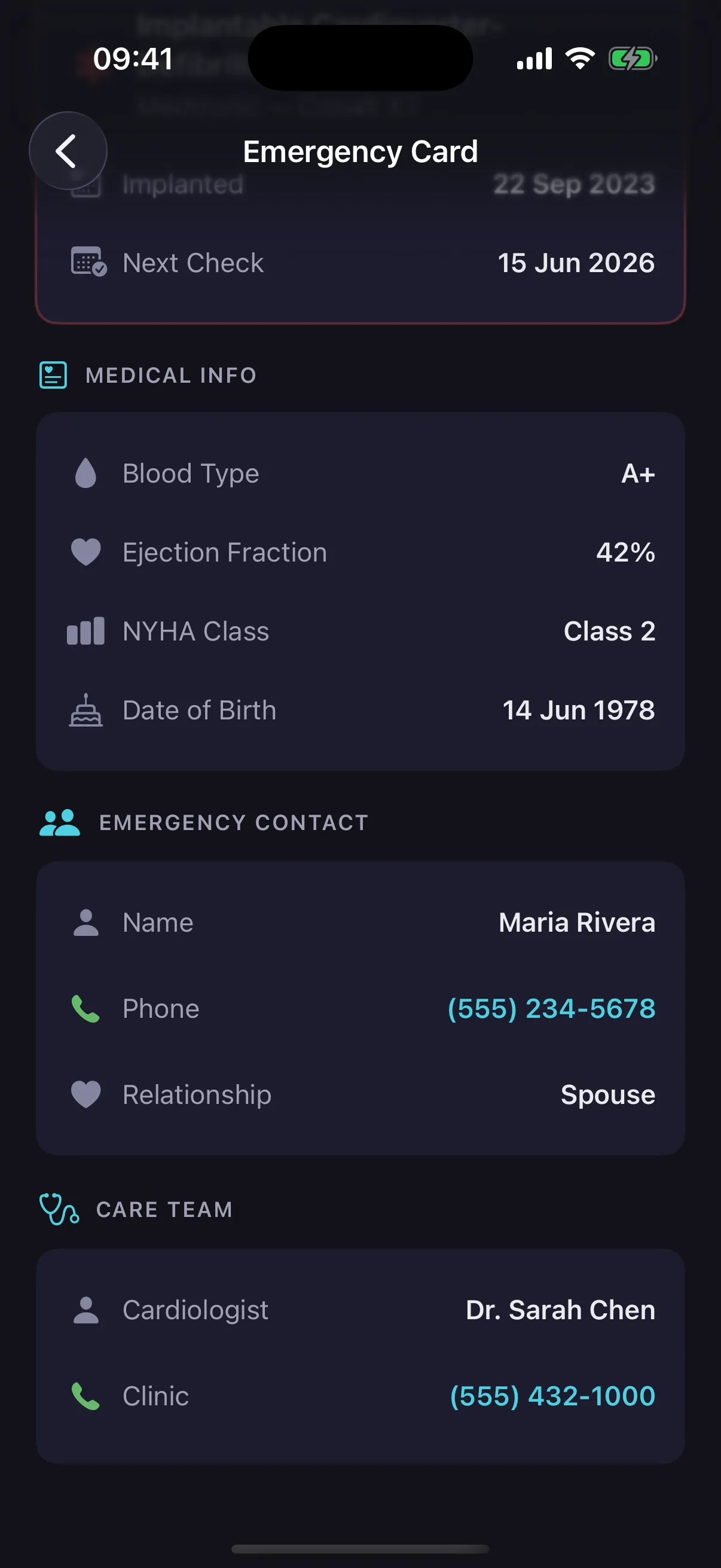Tap the green phone icon beside Clinic
Screen dimensions: 721x1568
tap(85, 1396)
